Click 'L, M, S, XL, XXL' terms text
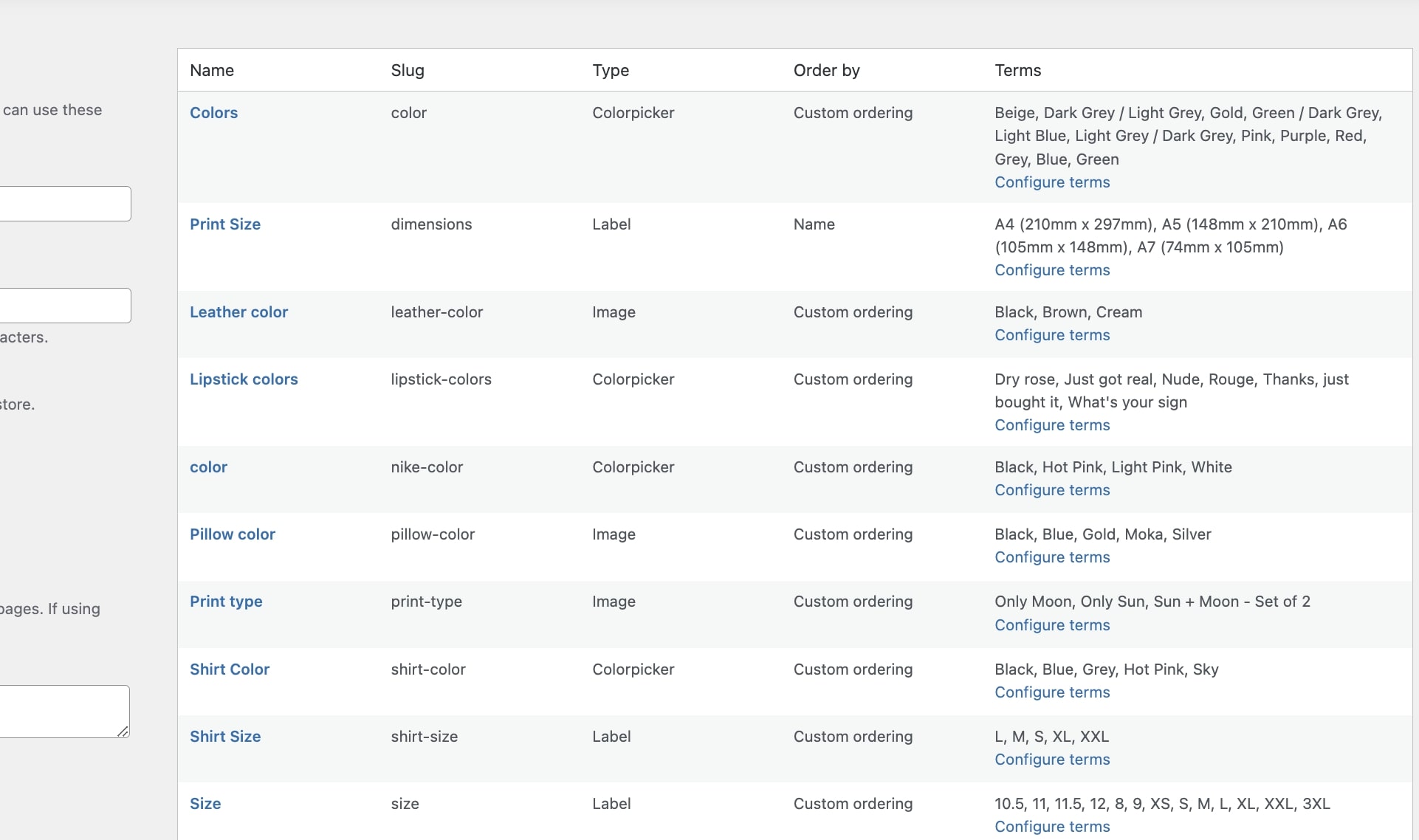Viewport: 1419px width, 840px height. click(x=1051, y=737)
